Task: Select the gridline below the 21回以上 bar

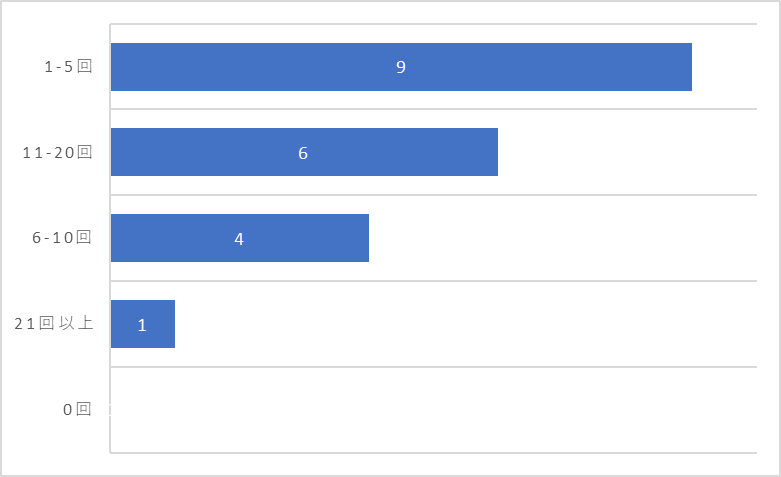Action: [433, 367]
